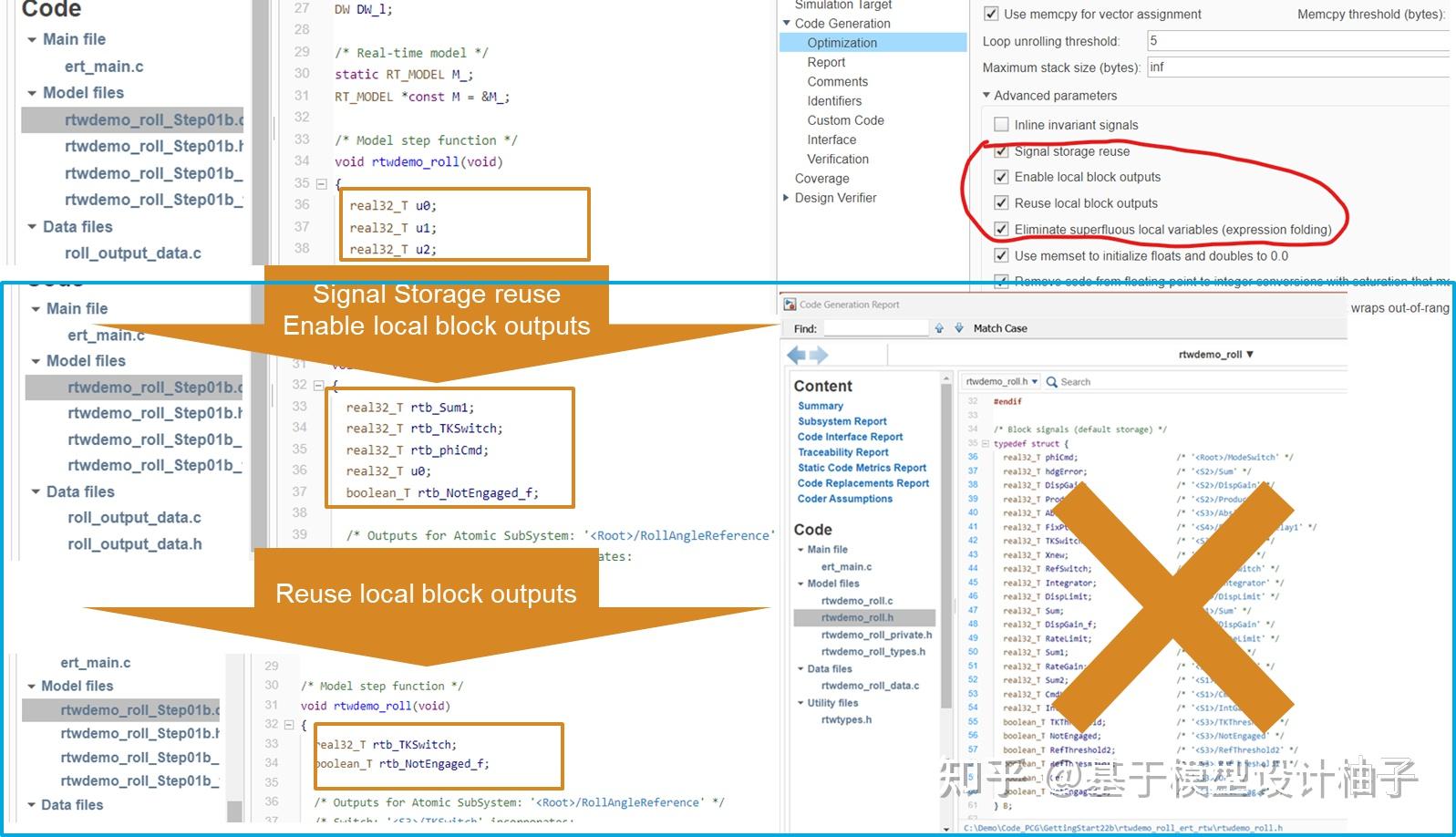Uncheck Enable local block outputs option
The image size is (1456, 837).
[1001, 177]
